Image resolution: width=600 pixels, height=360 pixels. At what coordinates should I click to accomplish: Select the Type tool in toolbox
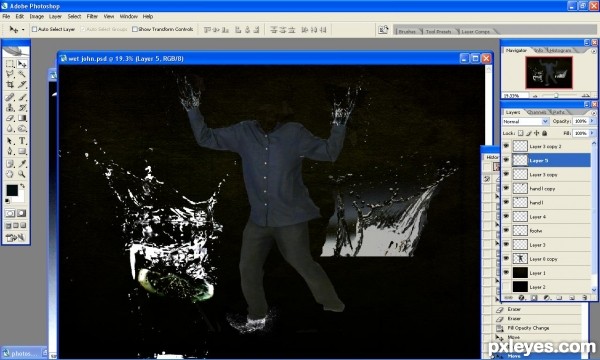pyautogui.click(x=22, y=141)
